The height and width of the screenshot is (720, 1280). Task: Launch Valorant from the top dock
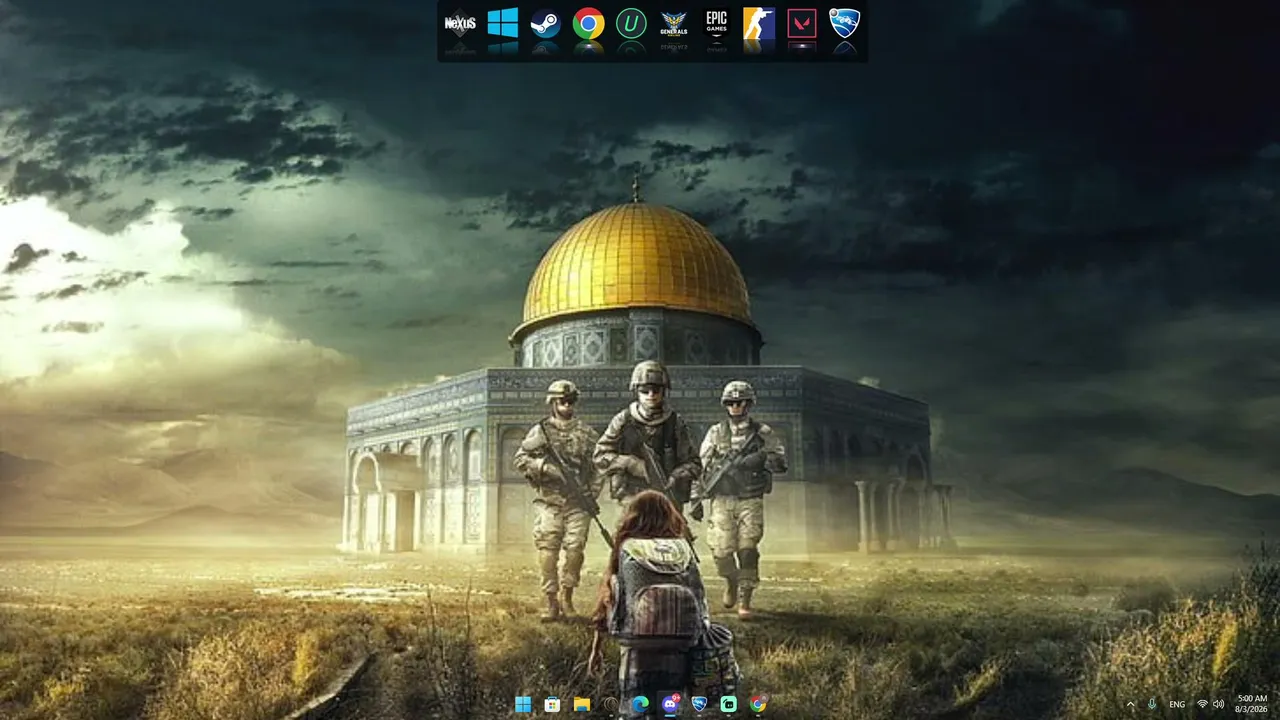click(x=802, y=23)
